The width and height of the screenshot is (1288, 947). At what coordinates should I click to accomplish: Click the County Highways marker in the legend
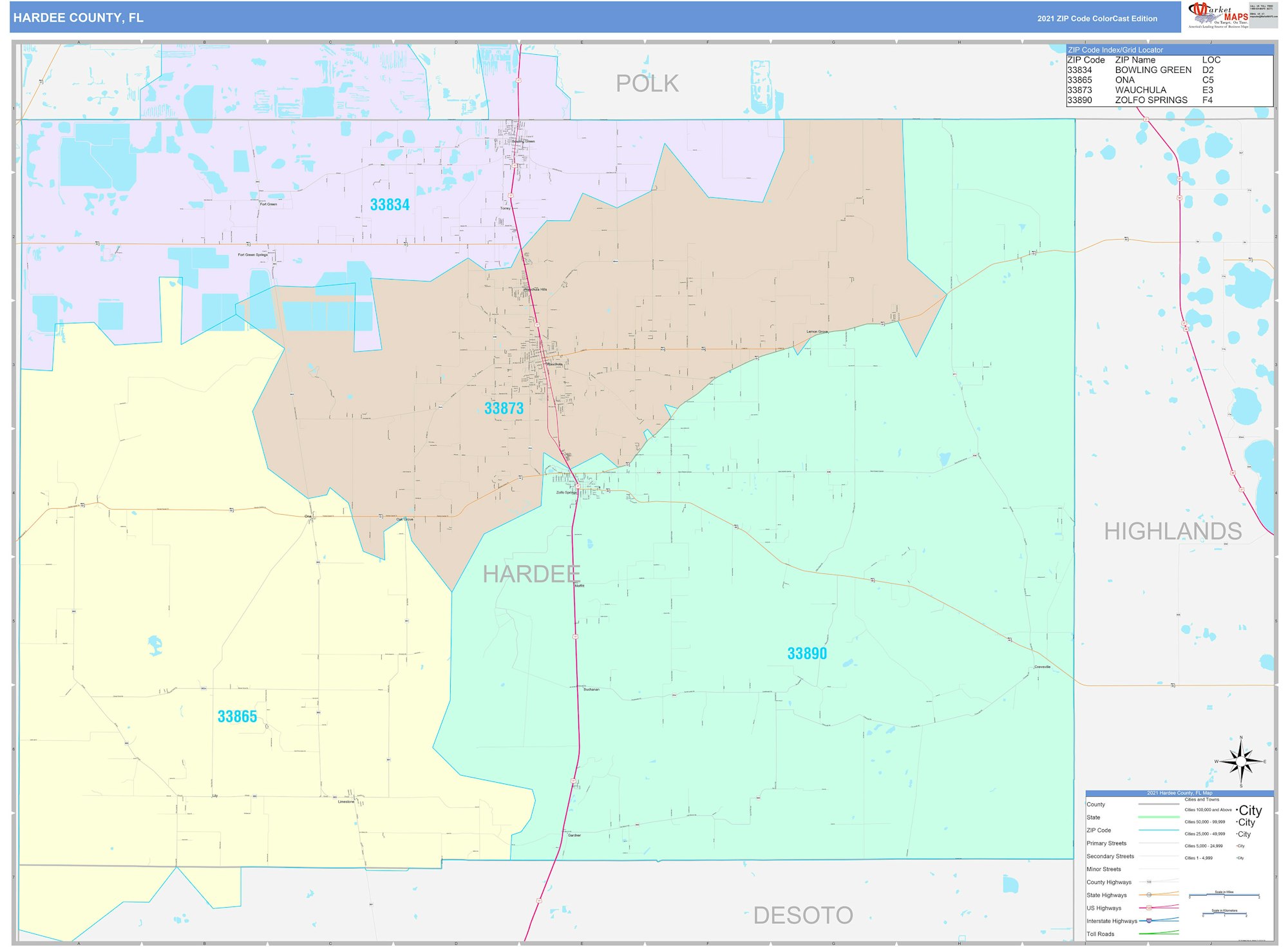[1149, 882]
